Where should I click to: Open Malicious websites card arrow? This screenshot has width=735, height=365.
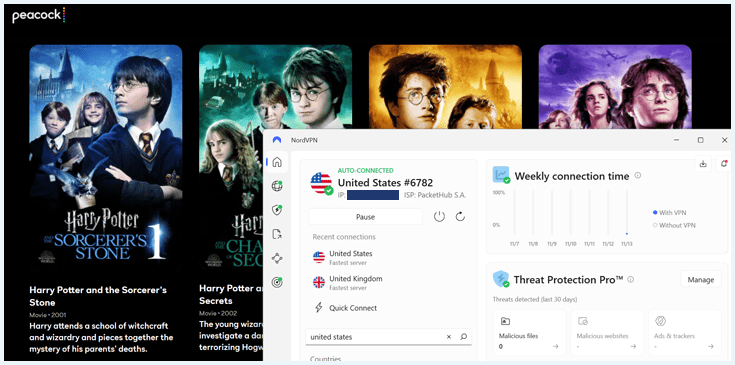pos(633,347)
